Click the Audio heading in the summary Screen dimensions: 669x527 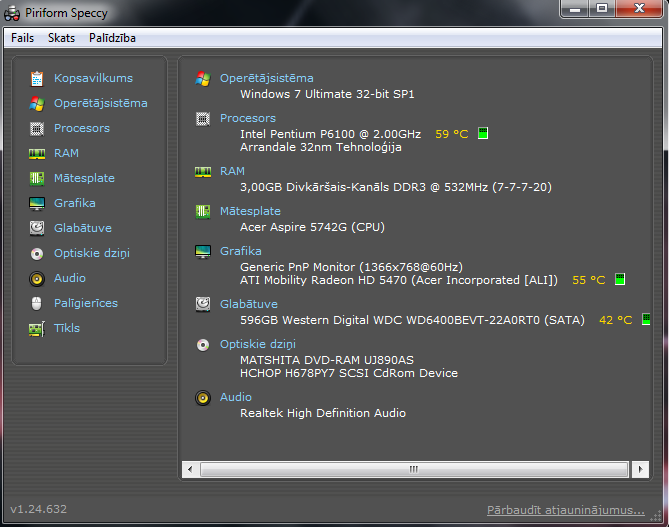click(x=236, y=397)
